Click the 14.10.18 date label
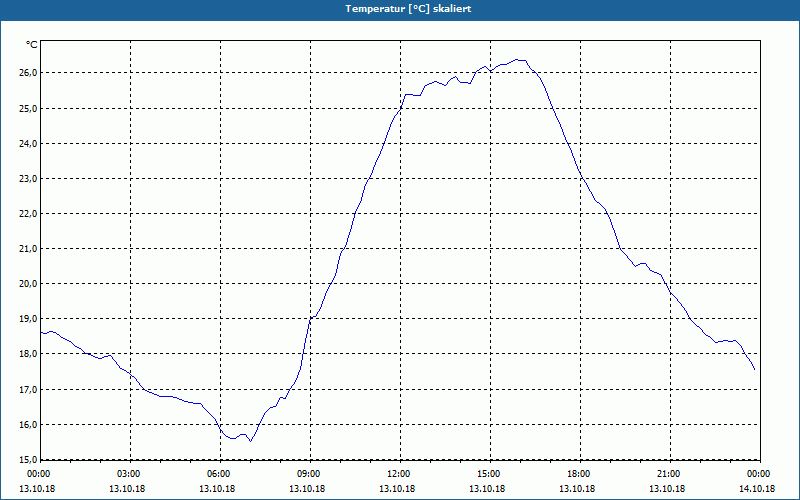800x500 pixels. point(757,488)
